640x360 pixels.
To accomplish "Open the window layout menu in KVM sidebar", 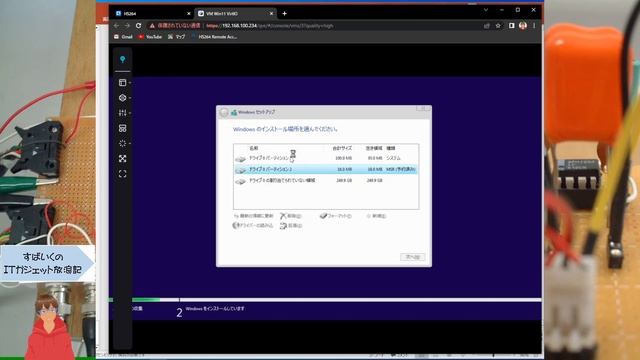I will (122, 82).
